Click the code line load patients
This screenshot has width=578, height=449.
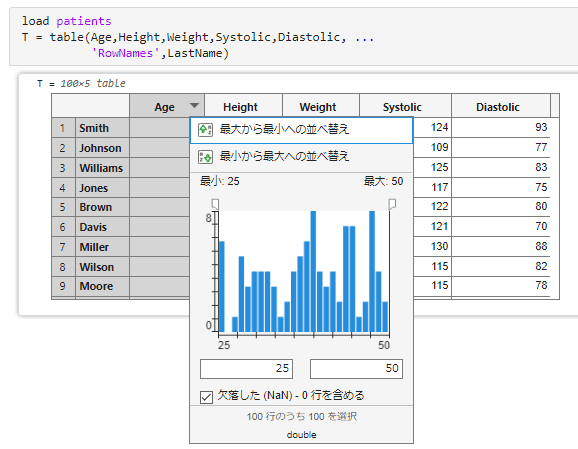[67, 21]
